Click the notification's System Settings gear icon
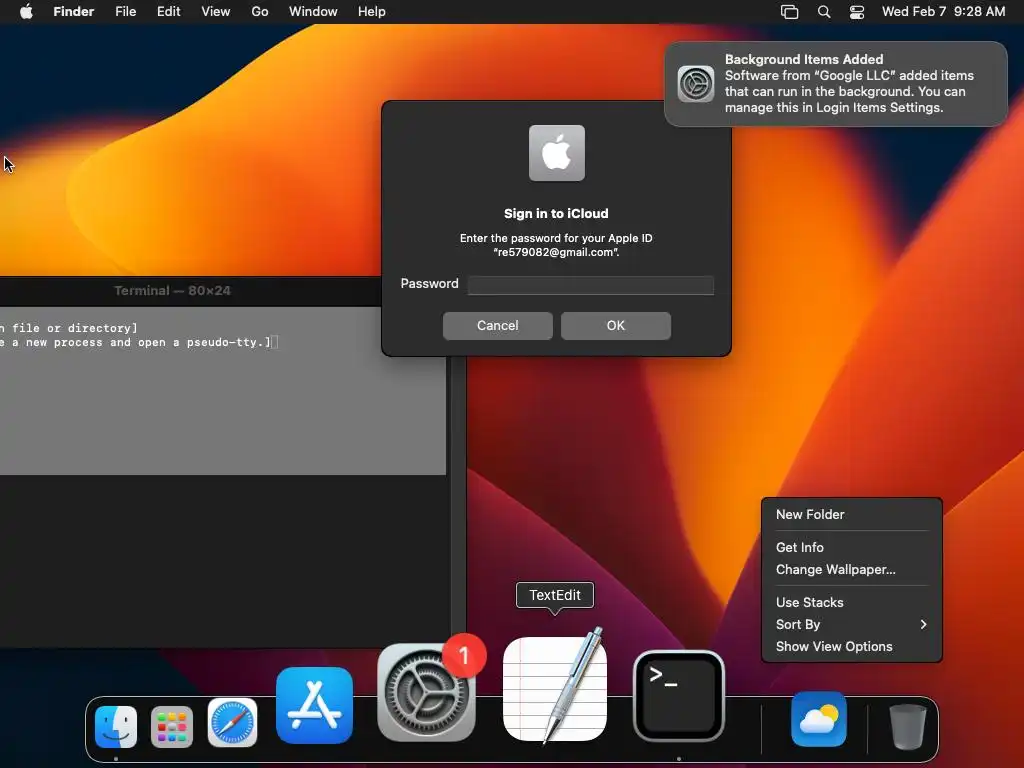Screen dimensions: 1024x768 [696, 84]
